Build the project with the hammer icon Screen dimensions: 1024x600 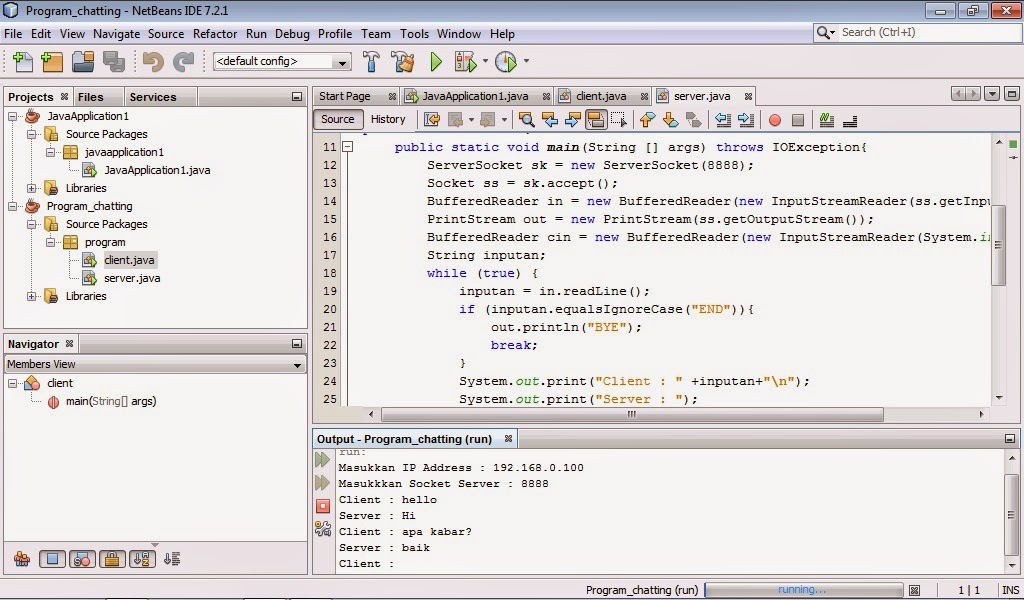pyautogui.click(x=373, y=61)
